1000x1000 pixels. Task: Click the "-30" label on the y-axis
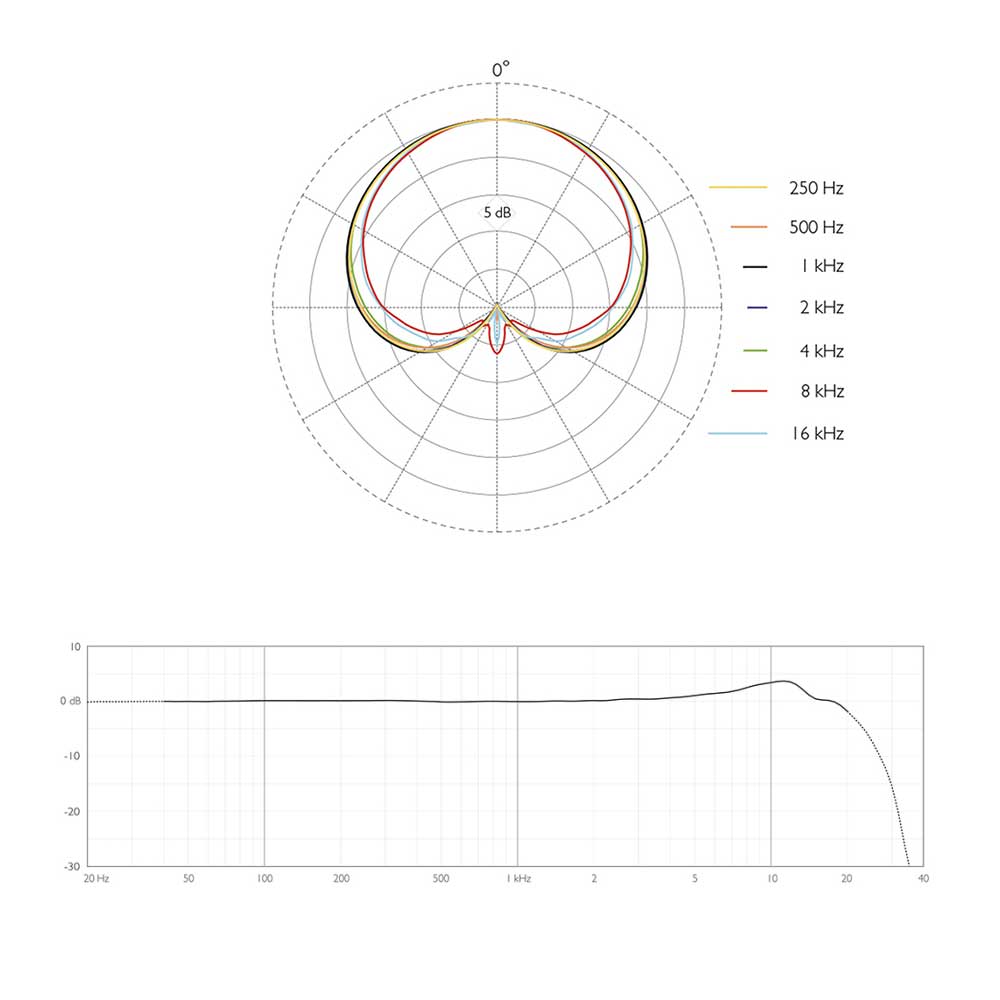click(71, 866)
